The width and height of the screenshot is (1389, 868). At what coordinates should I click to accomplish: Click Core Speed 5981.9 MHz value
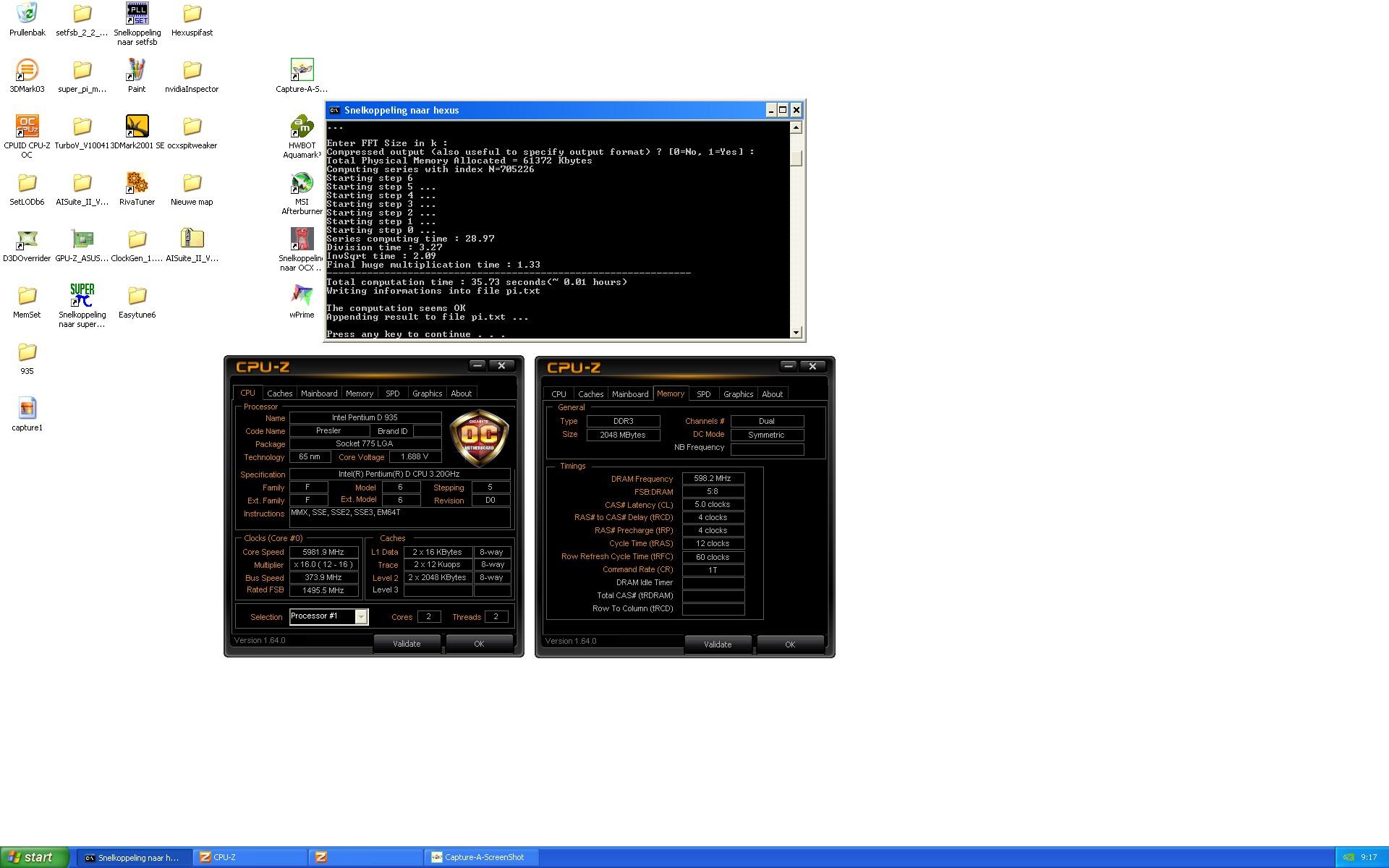click(323, 552)
